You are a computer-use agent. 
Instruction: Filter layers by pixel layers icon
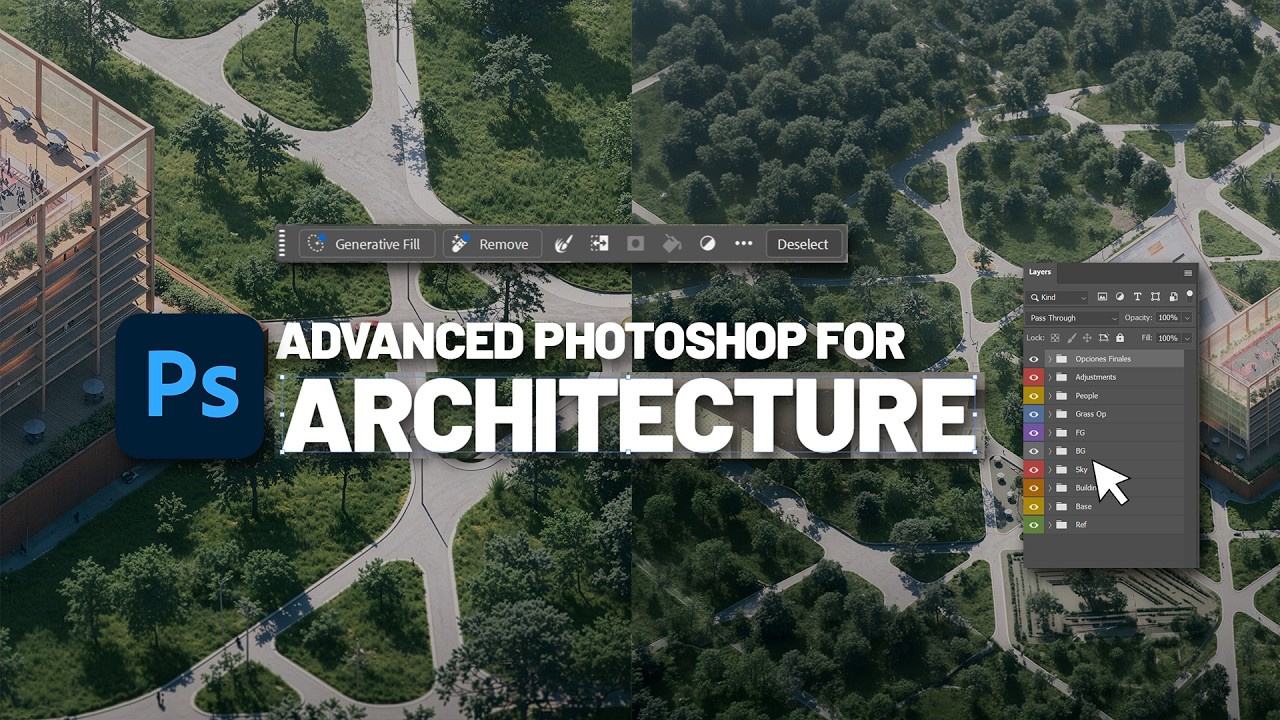tap(1102, 297)
